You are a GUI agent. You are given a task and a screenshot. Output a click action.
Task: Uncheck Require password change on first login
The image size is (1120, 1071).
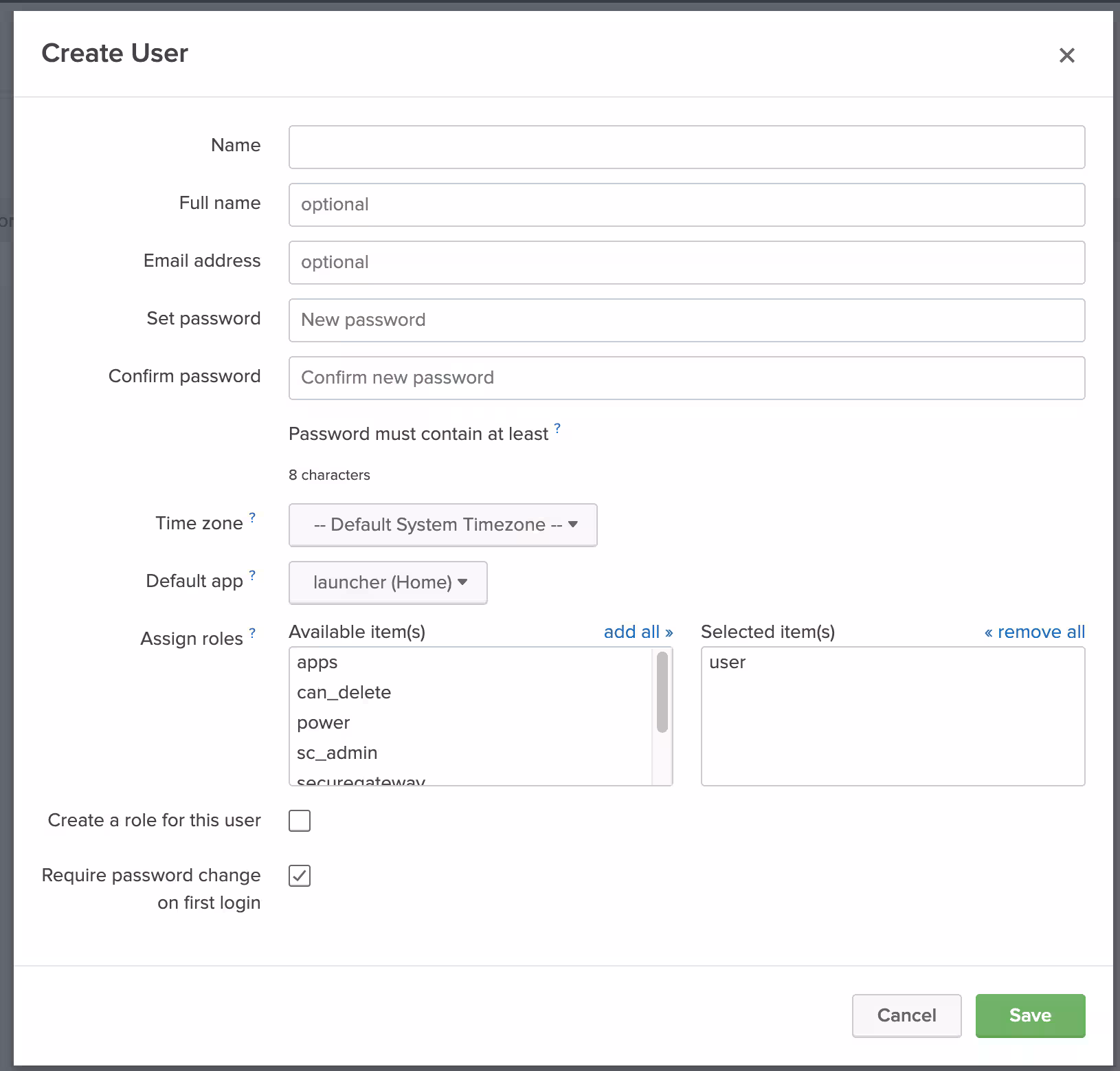click(300, 876)
